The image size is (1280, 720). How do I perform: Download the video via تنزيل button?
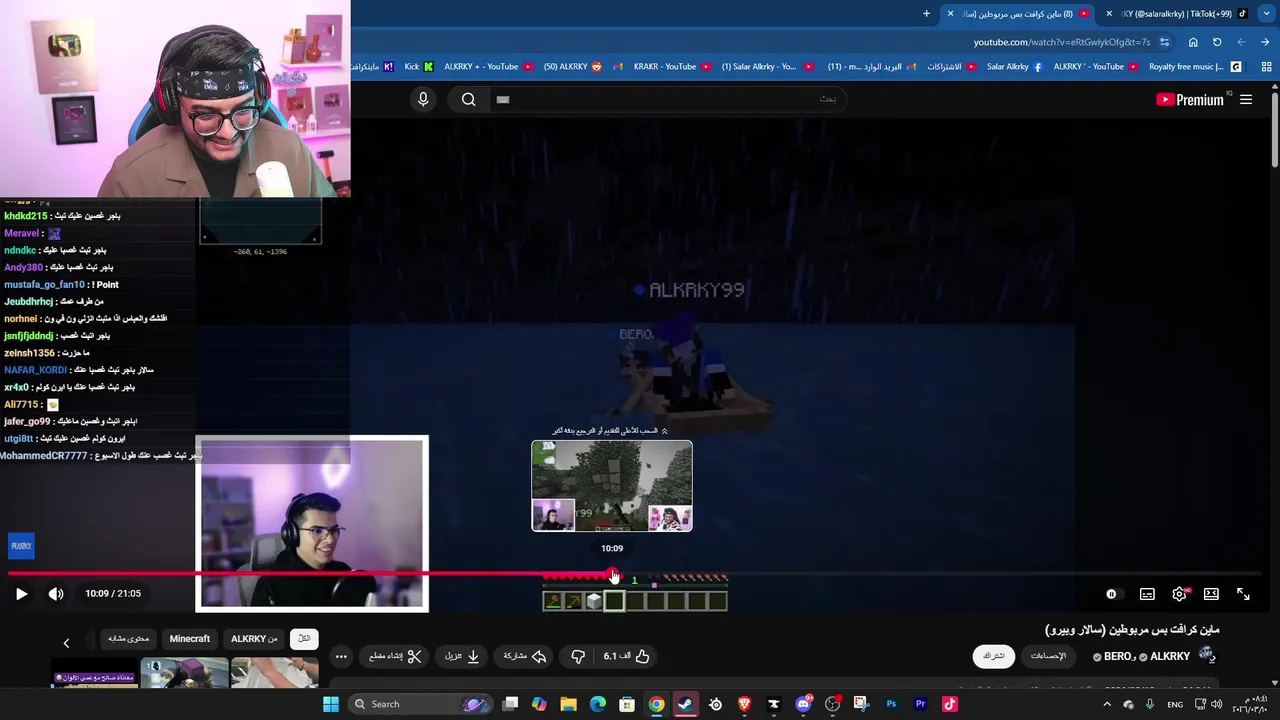click(x=462, y=656)
